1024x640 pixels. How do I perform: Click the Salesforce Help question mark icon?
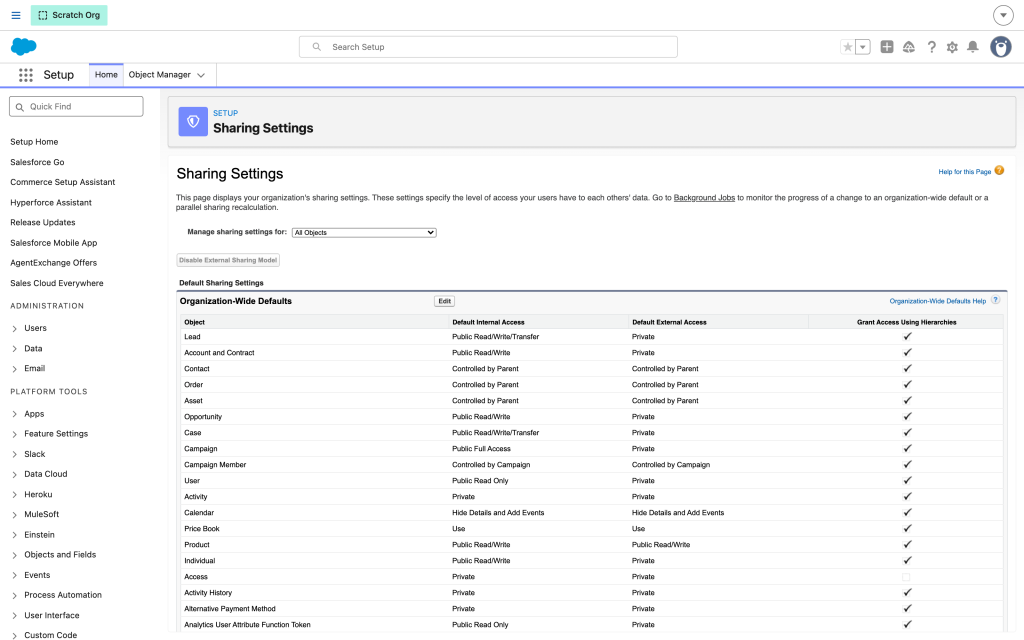(931, 47)
